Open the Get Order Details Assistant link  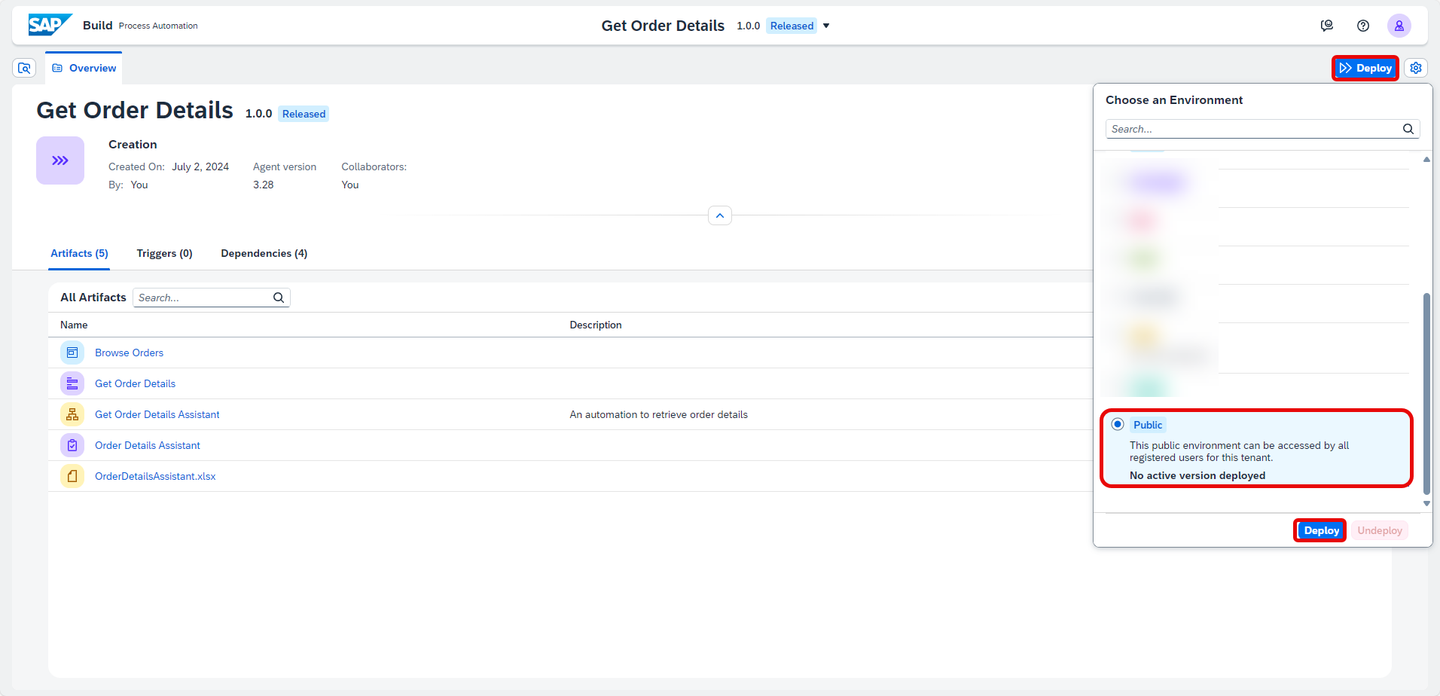point(157,415)
